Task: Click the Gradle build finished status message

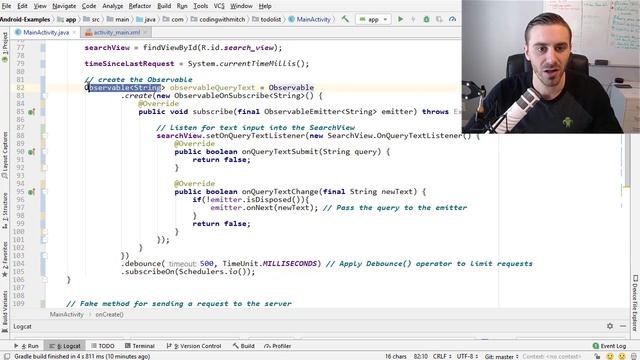Action: 82,356
